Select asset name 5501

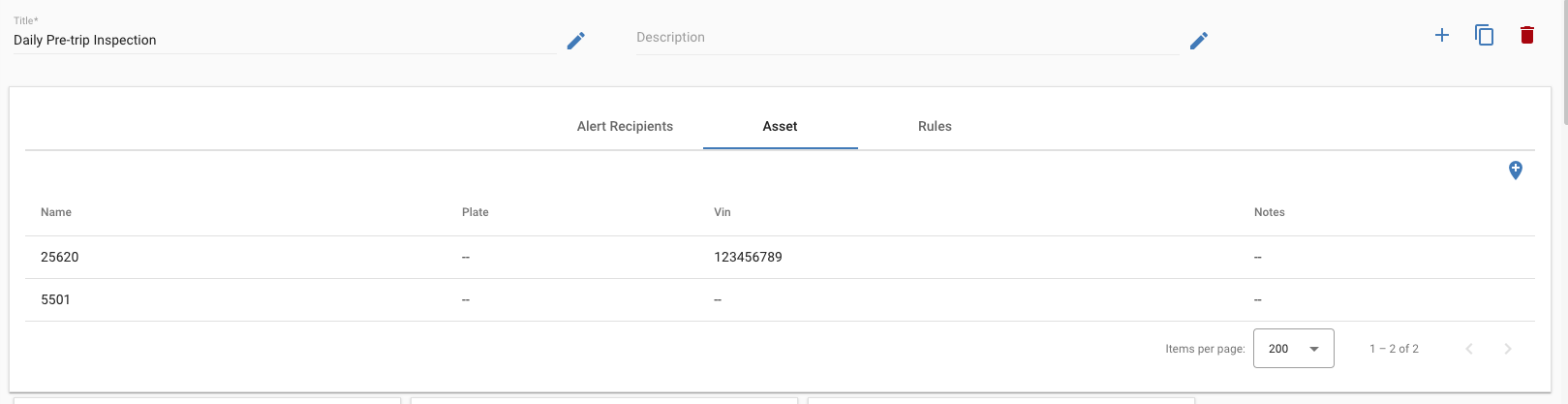tap(55, 299)
